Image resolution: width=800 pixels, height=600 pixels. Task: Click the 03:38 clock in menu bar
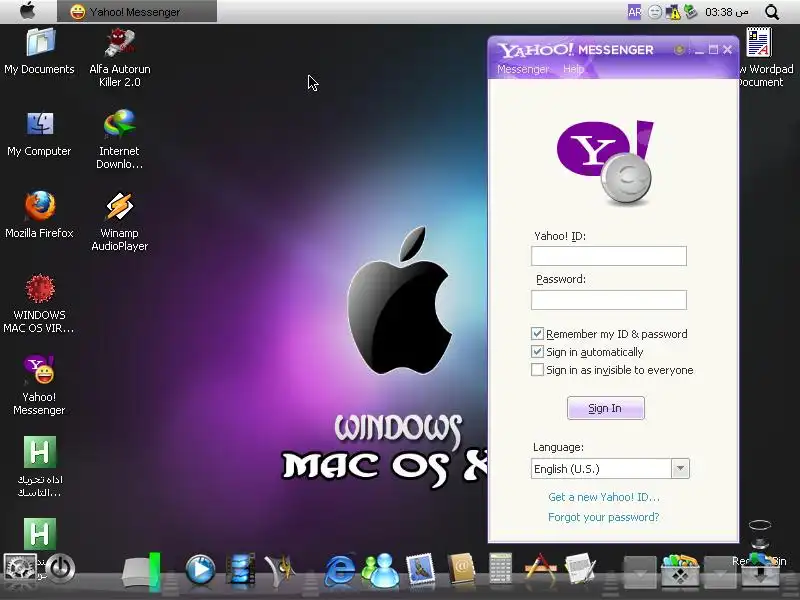coord(727,12)
